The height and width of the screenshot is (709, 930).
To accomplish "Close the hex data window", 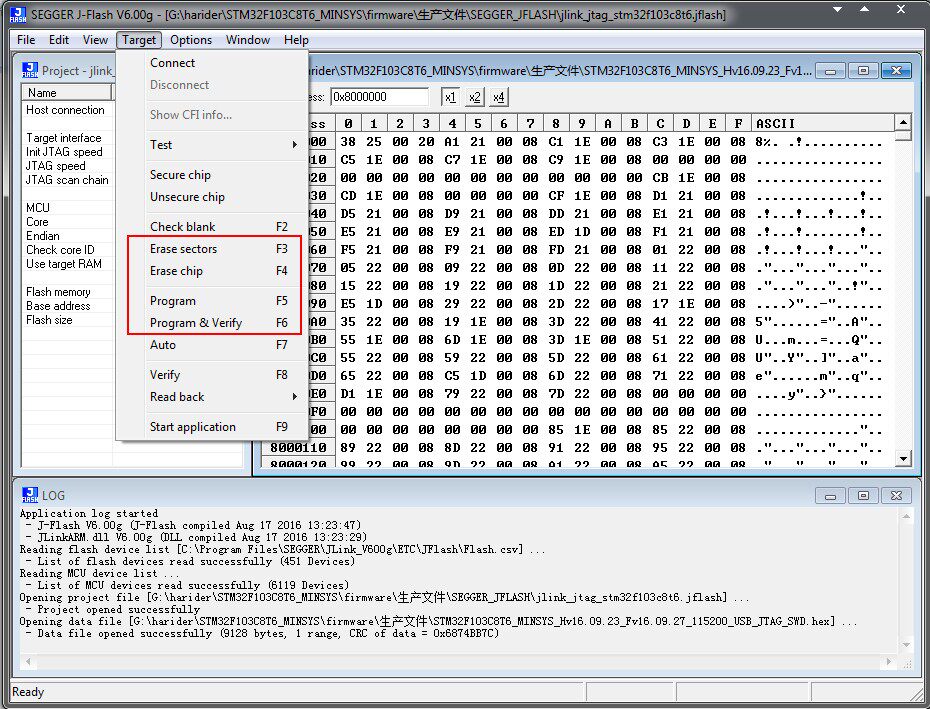I will [896, 71].
